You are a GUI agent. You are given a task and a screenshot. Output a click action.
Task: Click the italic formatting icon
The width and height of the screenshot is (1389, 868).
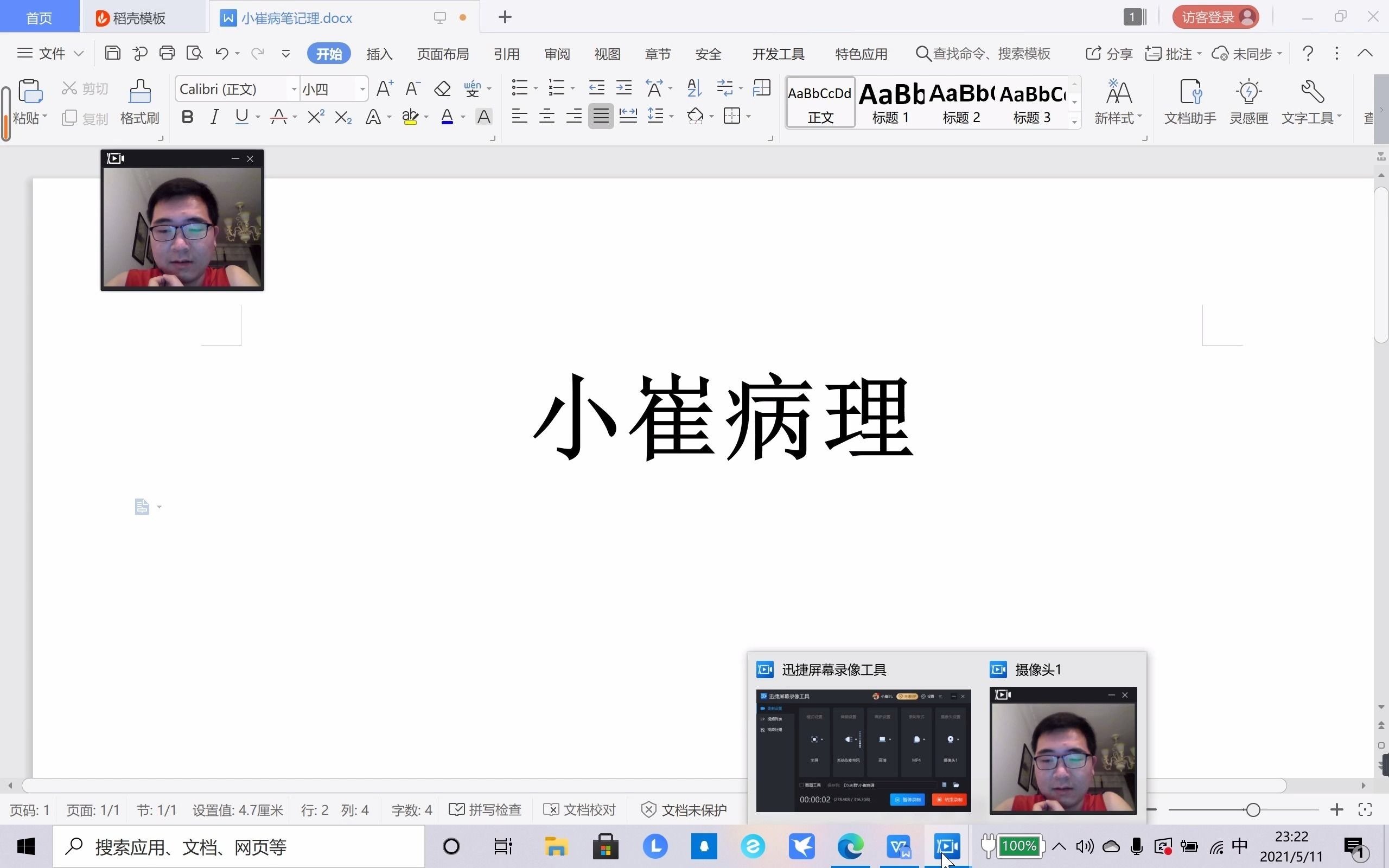click(213, 117)
